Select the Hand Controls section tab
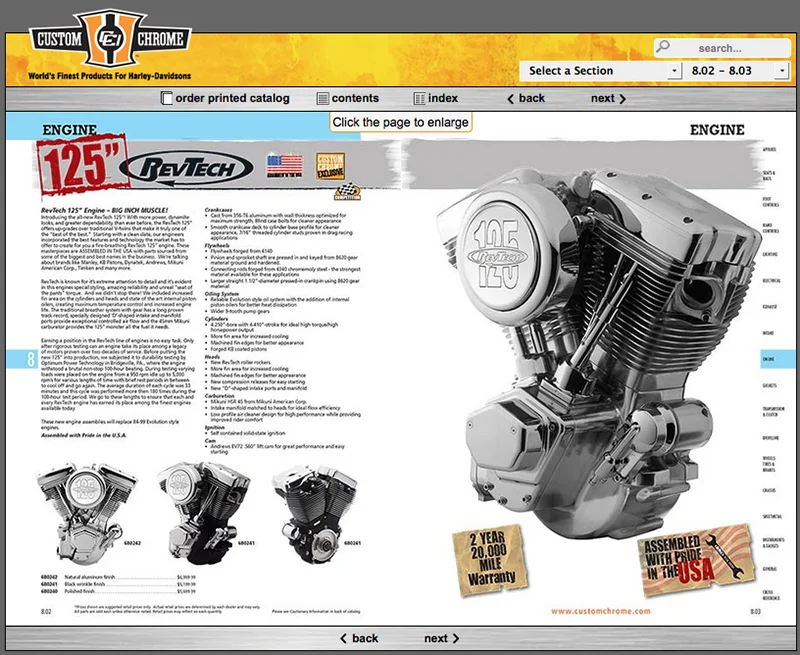The width and height of the screenshot is (800, 655). click(x=770, y=228)
